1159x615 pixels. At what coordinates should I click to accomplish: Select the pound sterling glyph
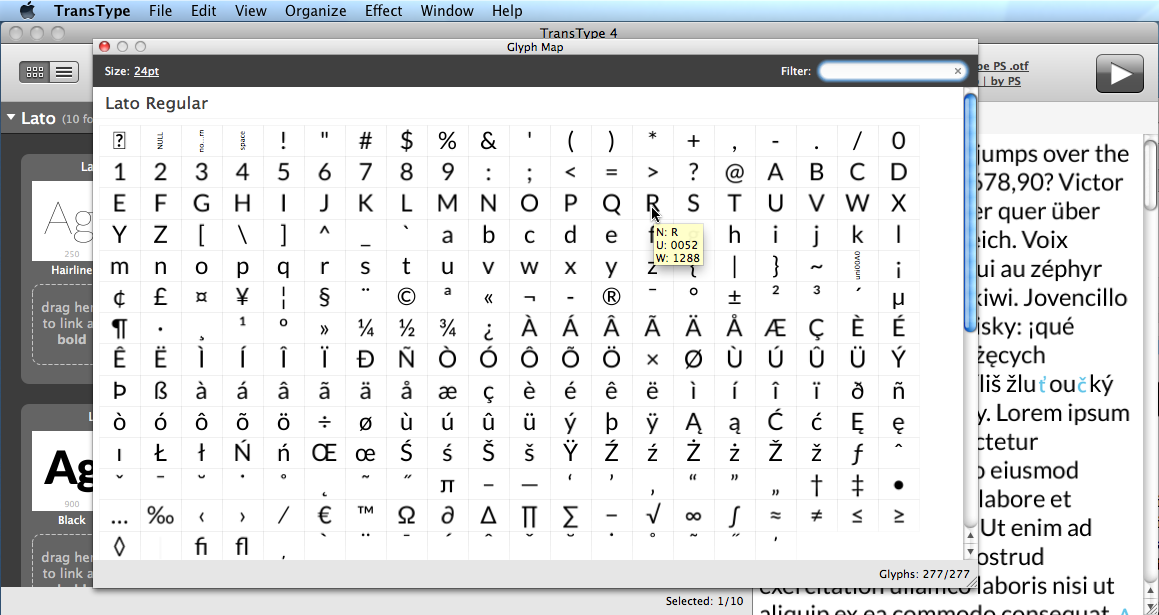[160, 297]
